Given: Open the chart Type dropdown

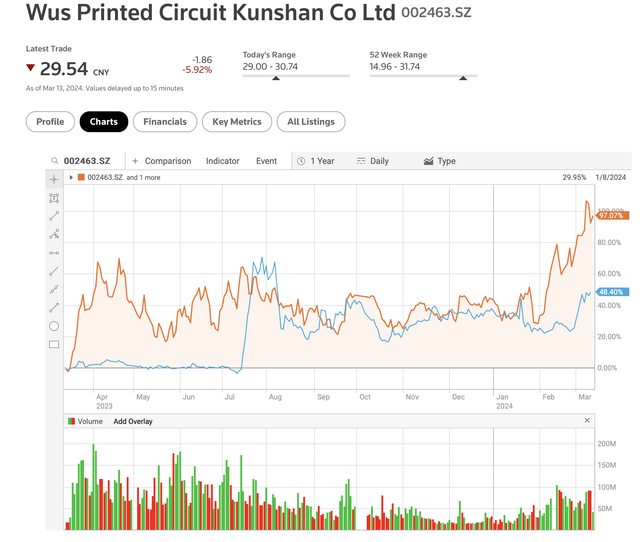Looking at the screenshot, I should coord(440,161).
